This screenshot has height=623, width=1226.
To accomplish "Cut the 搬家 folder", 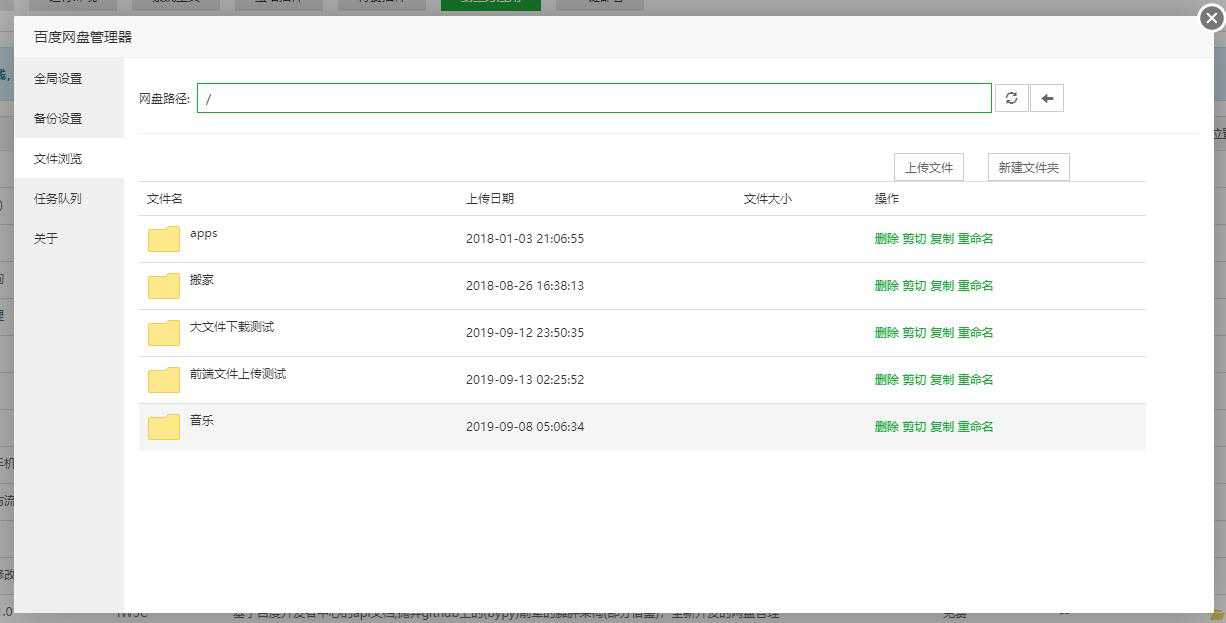I will pos(914,286).
